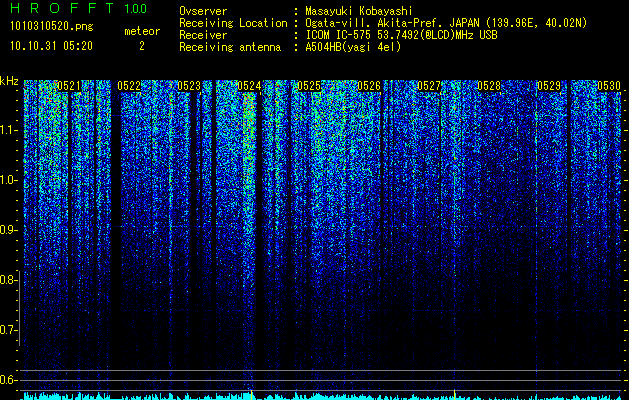629x400 pixels.
Task: Click the version number 1.0.0
Action: pyautogui.click(x=135, y=9)
